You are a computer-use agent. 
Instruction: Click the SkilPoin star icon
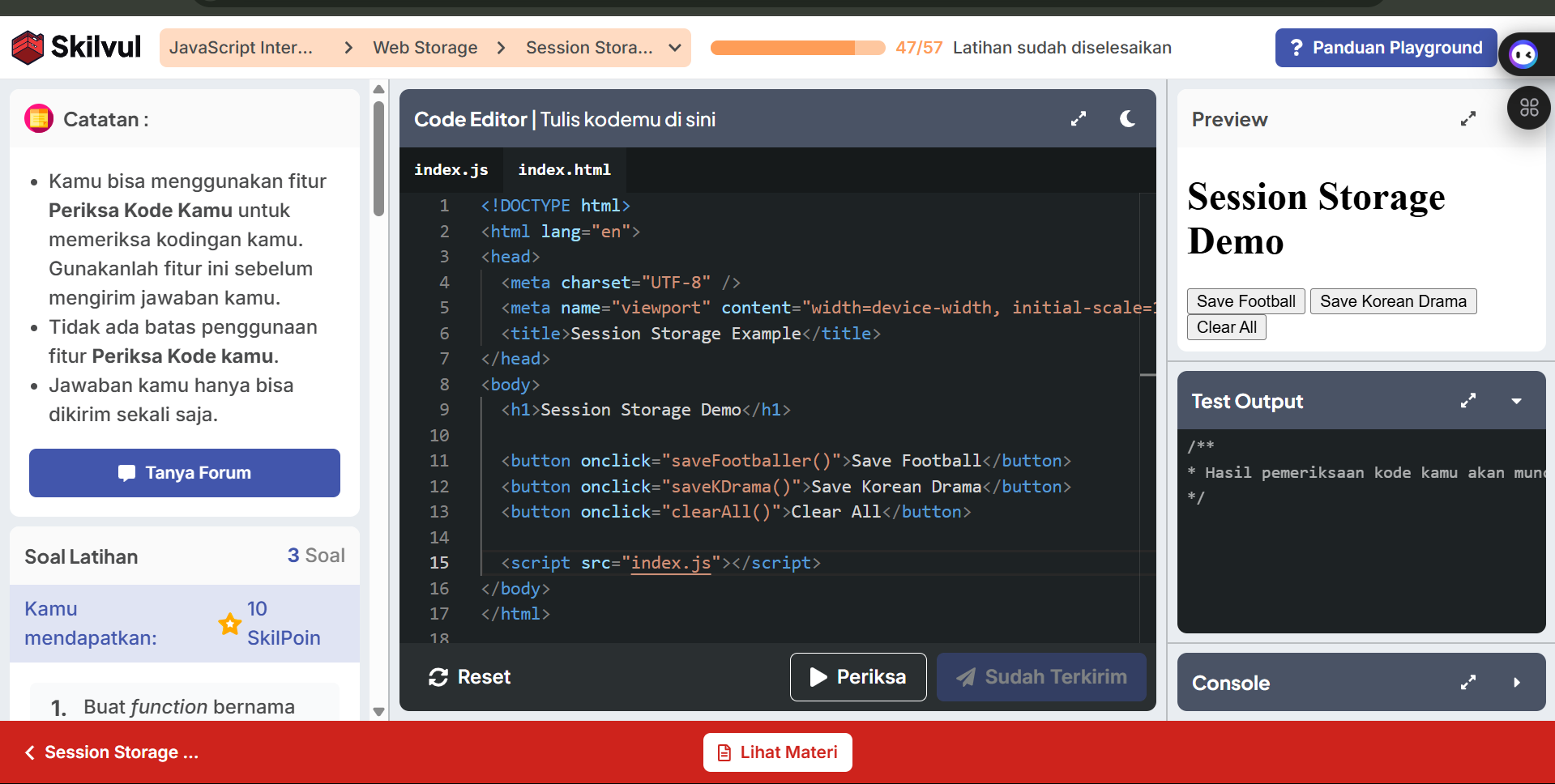[x=229, y=624]
